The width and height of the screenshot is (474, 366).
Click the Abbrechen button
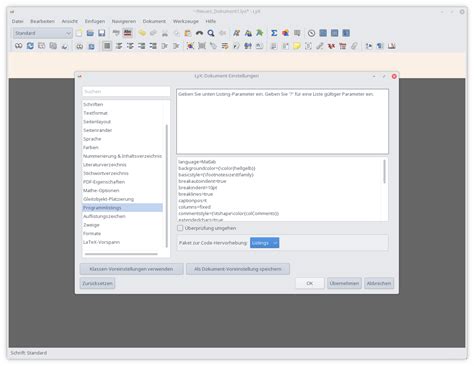coord(379,283)
